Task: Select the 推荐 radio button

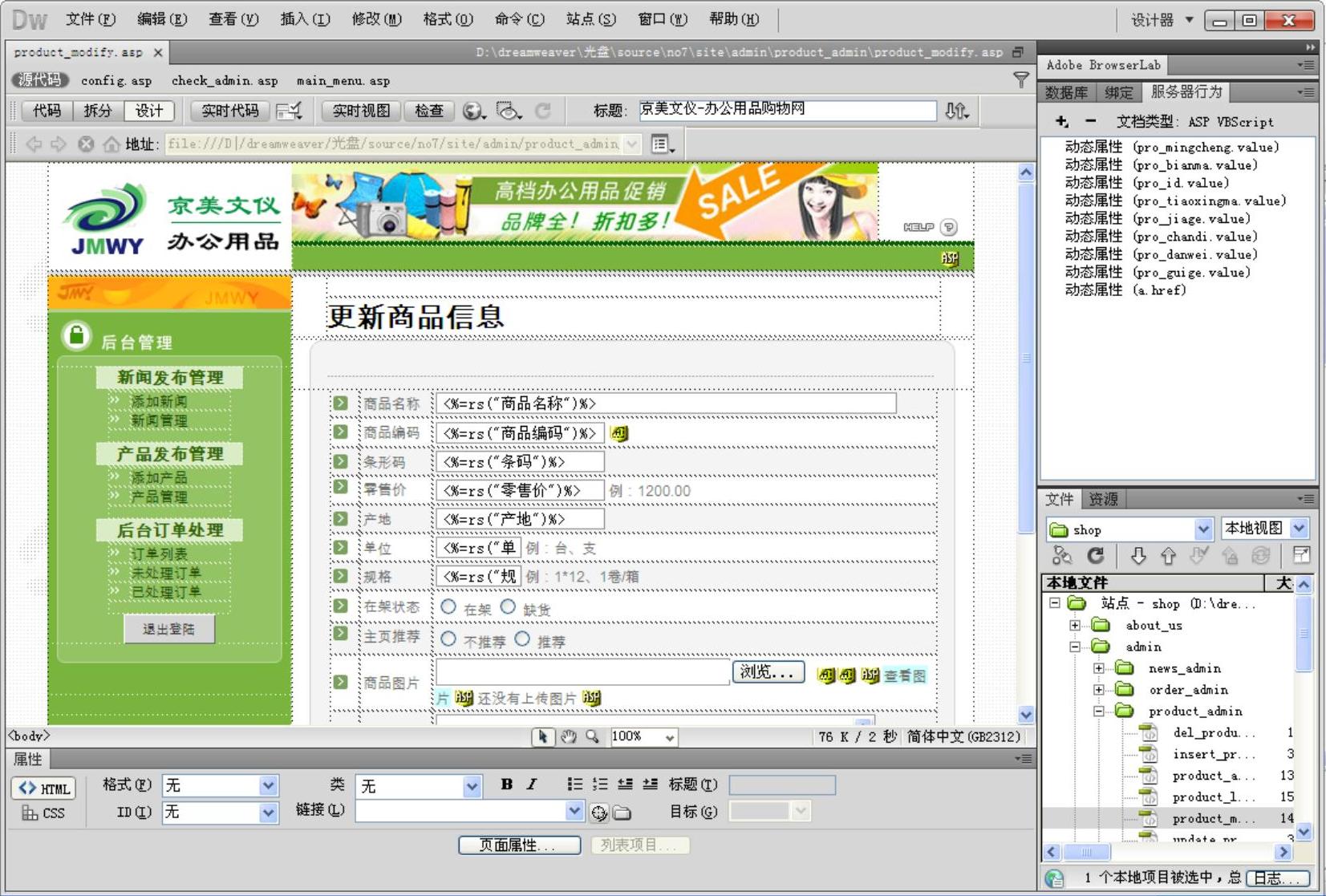Action: pos(522,639)
